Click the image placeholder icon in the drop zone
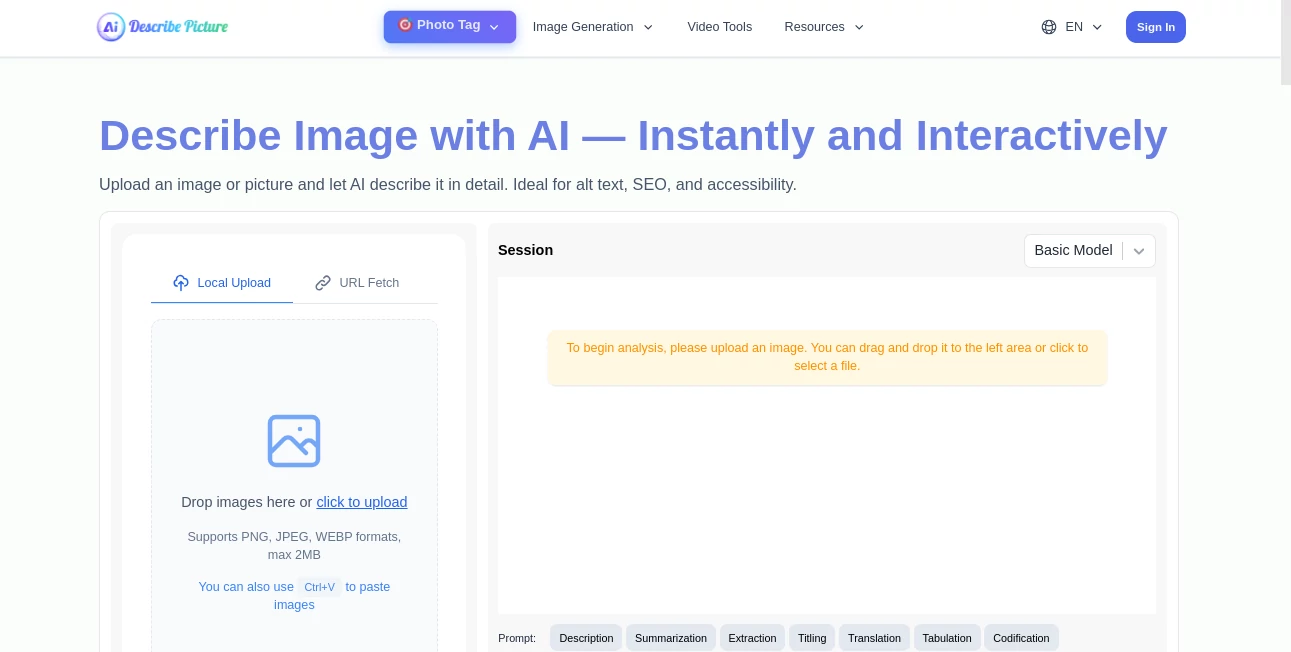Image resolution: width=1291 pixels, height=652 pixels. [293, 441]
